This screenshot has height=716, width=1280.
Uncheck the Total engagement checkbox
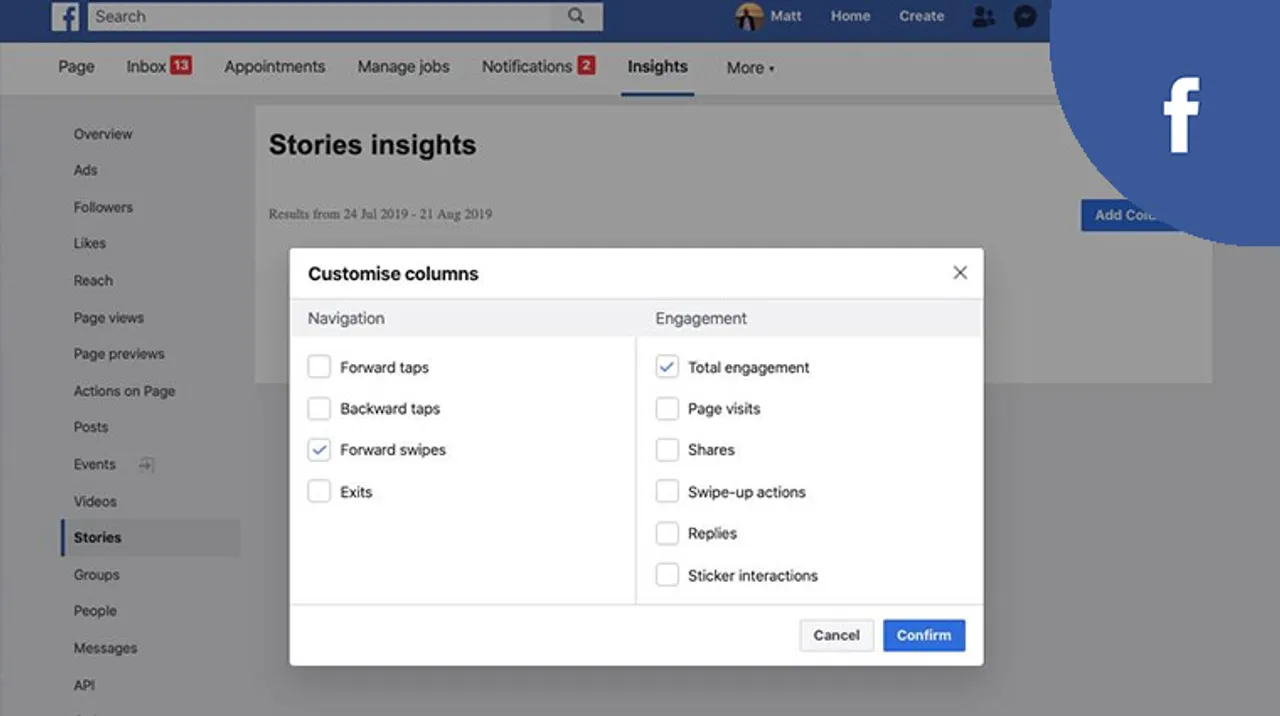coord(667,367)
